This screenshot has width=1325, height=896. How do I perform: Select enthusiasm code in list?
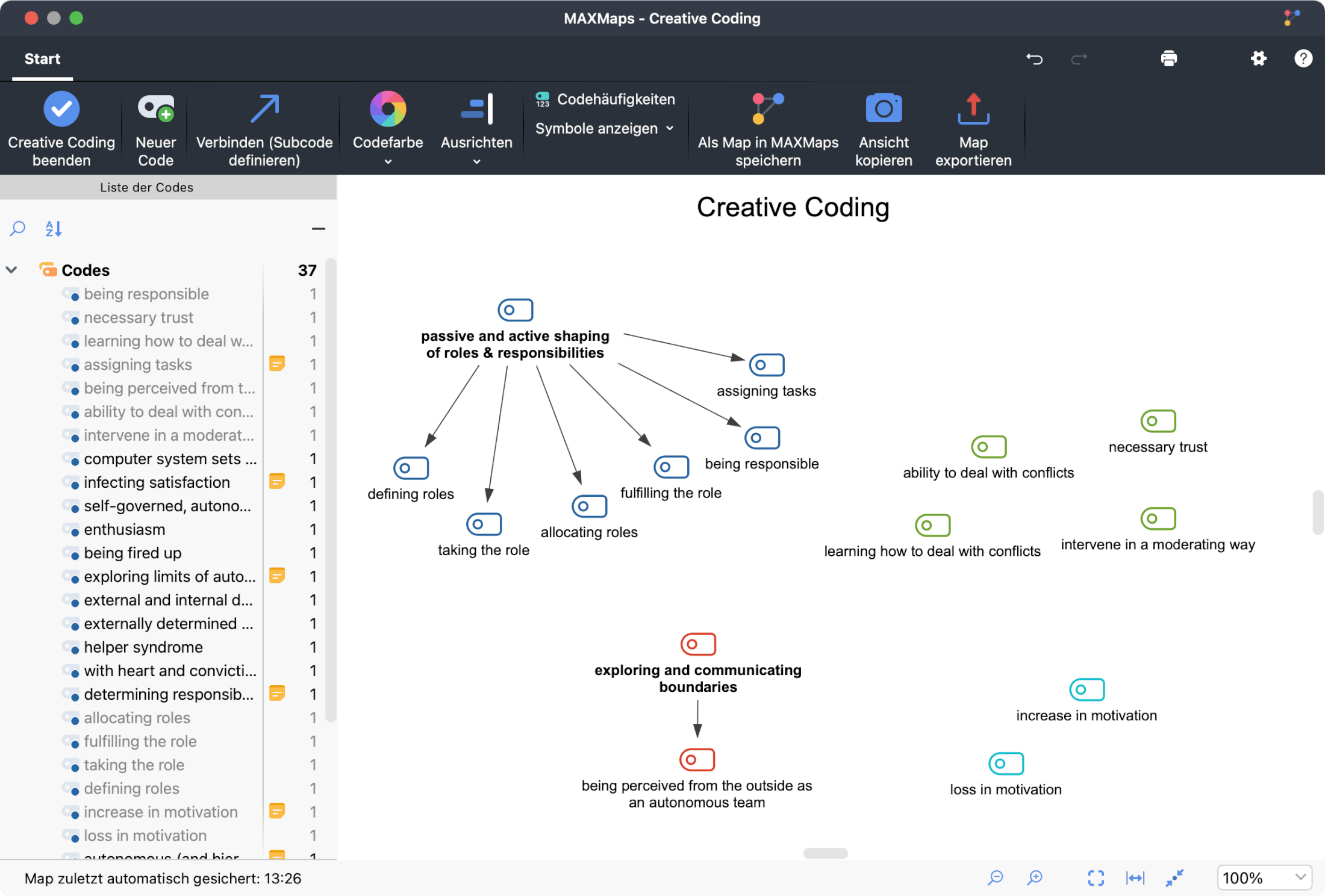pyautogui.click(x=125, y=529)
